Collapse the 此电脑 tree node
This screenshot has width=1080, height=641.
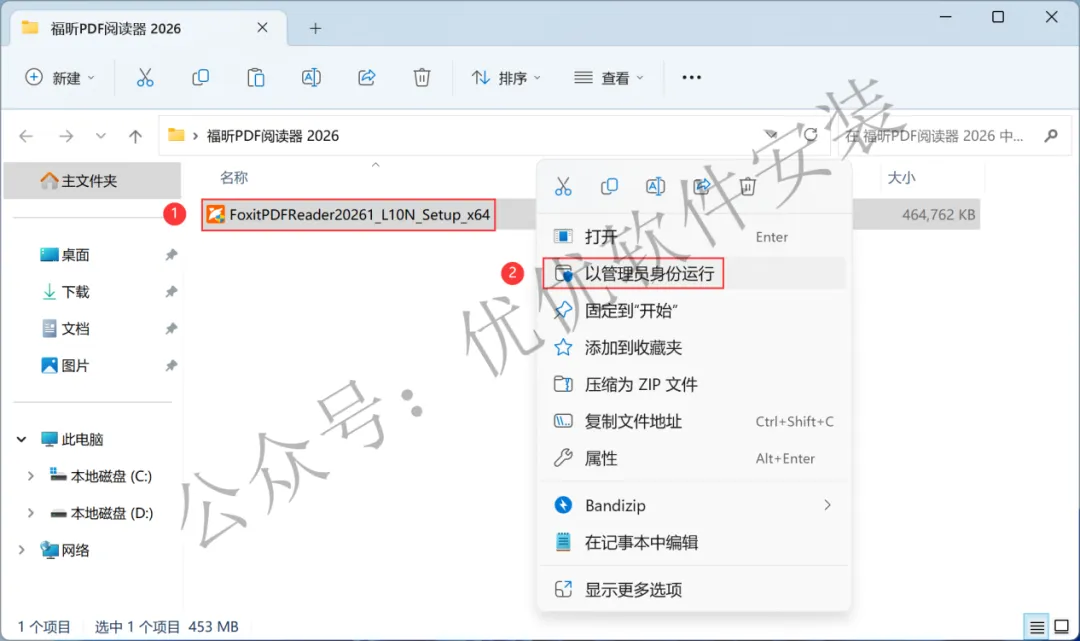pyautogui.click(x=21, y=439)
